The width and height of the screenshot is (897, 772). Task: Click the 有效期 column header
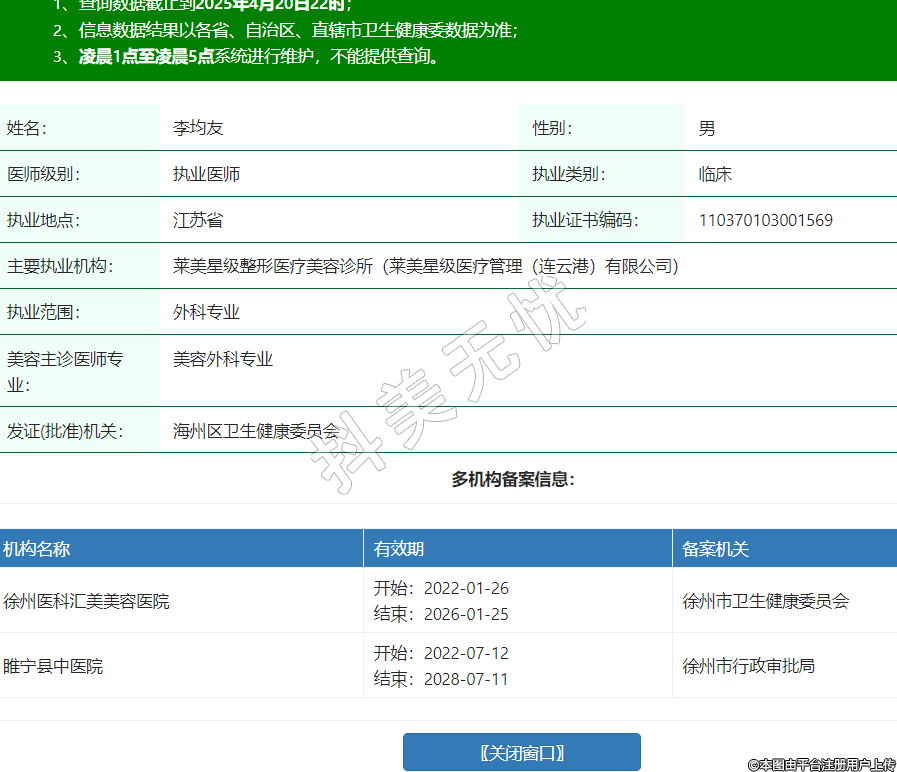pos(399,549)
